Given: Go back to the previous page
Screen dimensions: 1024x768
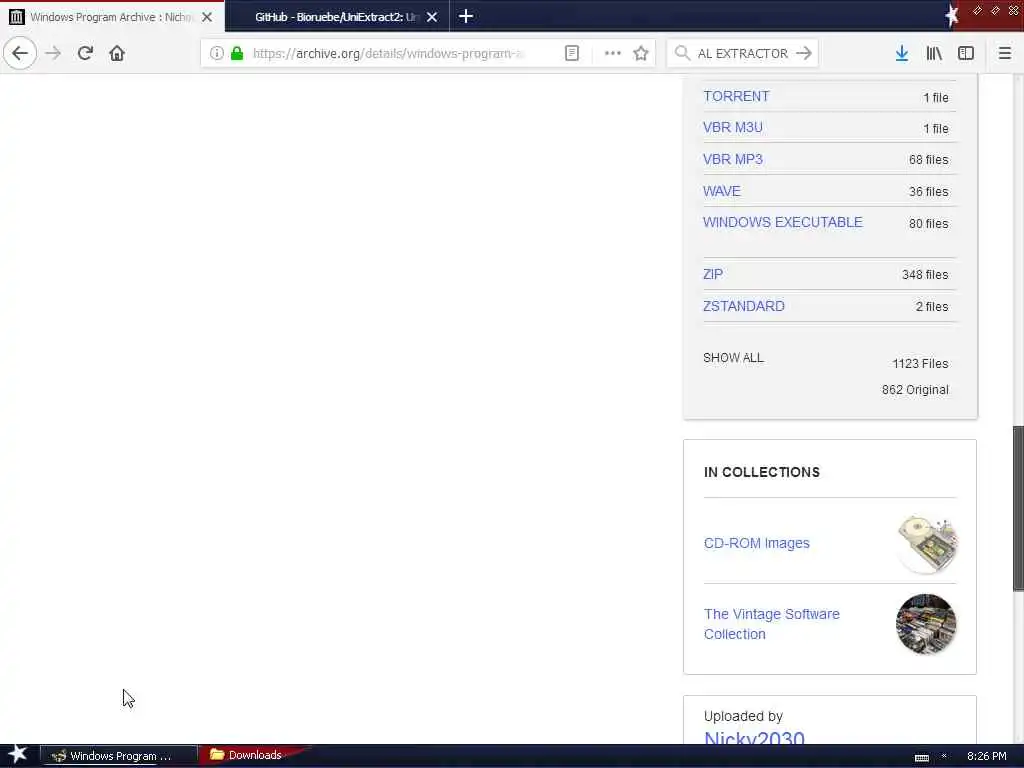Looking at the screenshot, I should tap(20, 53).
